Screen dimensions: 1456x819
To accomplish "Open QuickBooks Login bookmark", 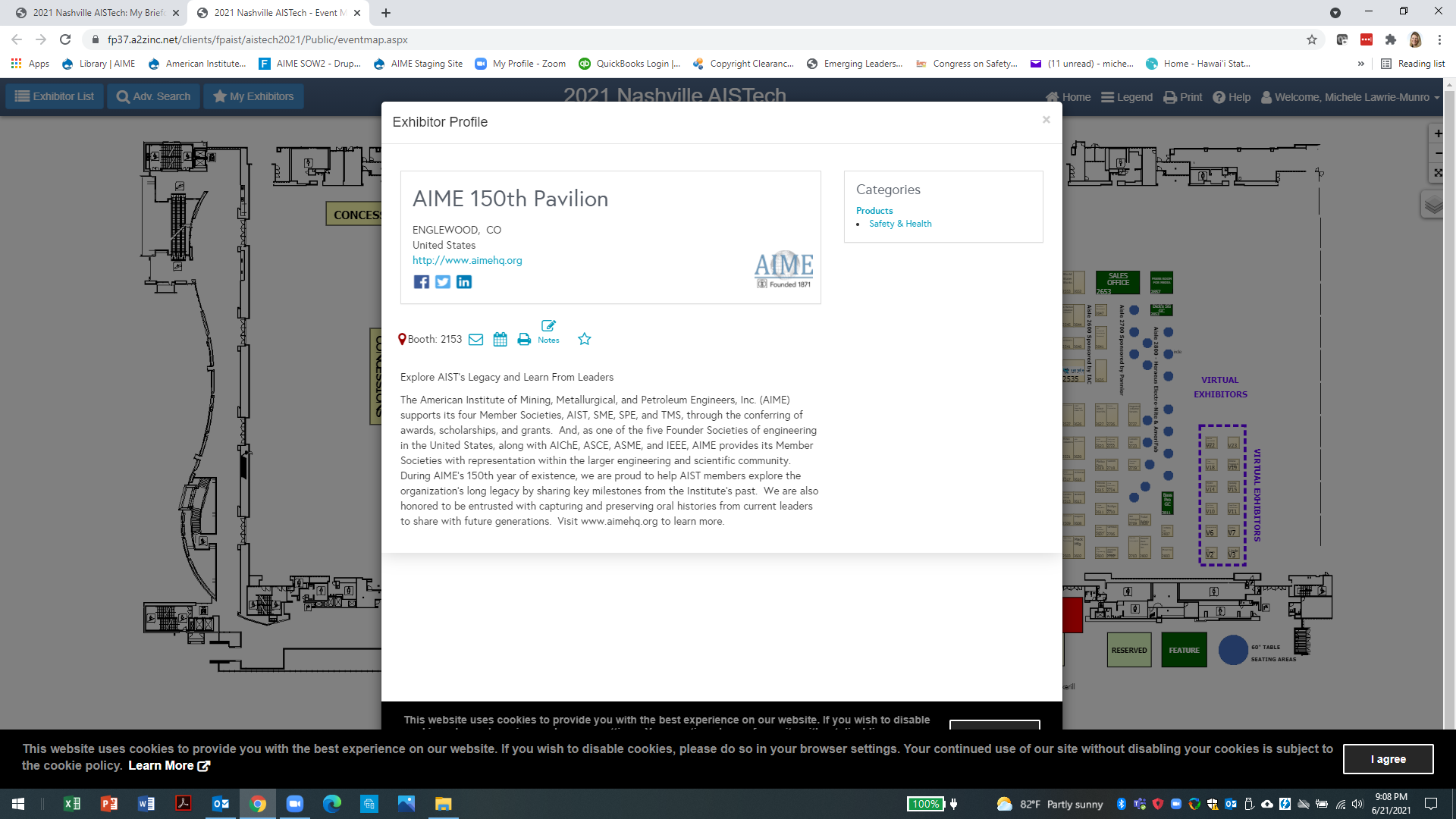I will coord(629,64).
